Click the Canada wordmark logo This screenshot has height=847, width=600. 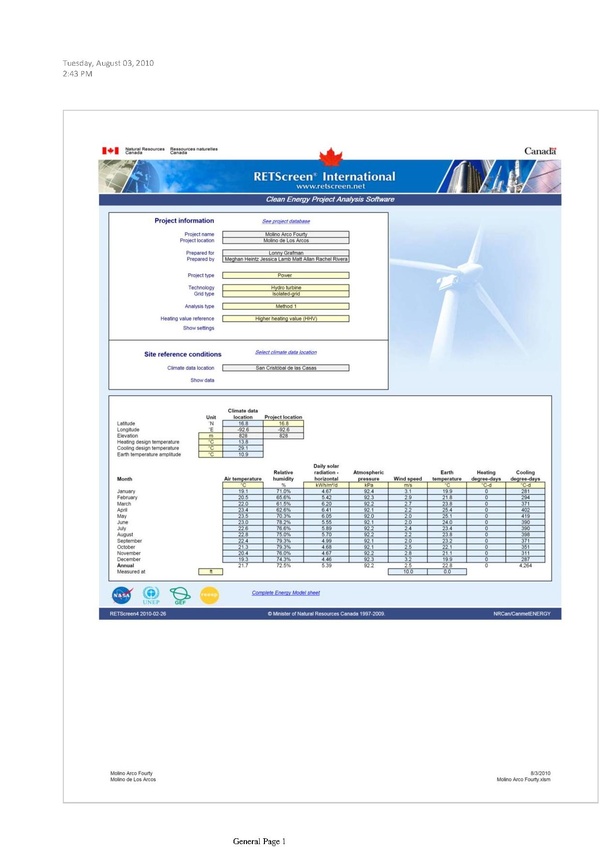tap(540, 151)
